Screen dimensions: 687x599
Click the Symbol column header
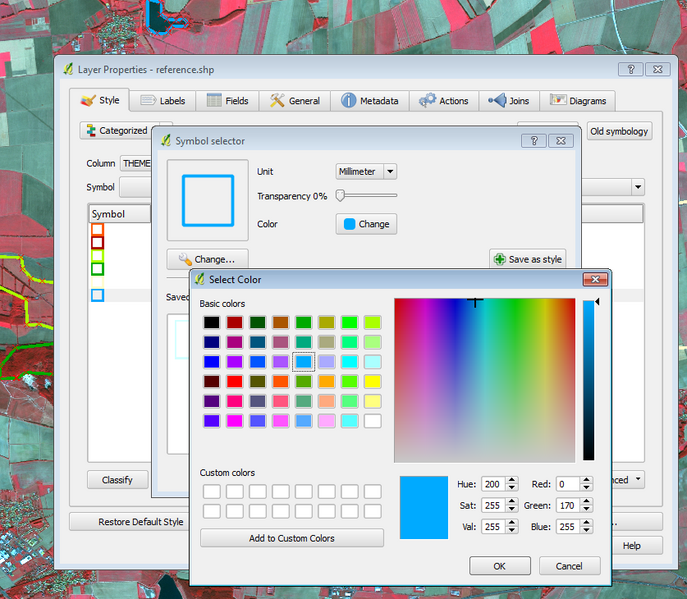coord(119,214)
